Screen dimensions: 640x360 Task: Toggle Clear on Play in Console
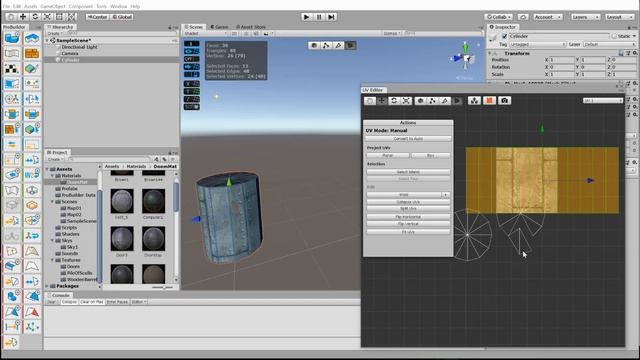[x=91, y=302]
